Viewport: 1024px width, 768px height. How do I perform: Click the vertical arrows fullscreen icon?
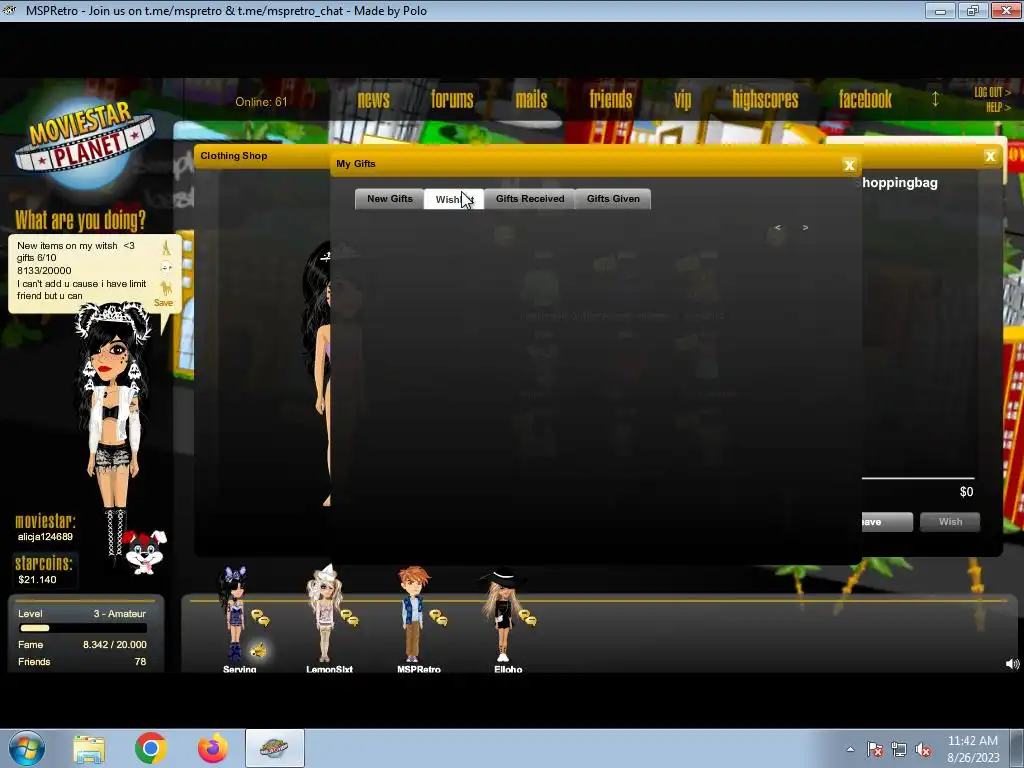pyautogui.click(x=935, y=99)
